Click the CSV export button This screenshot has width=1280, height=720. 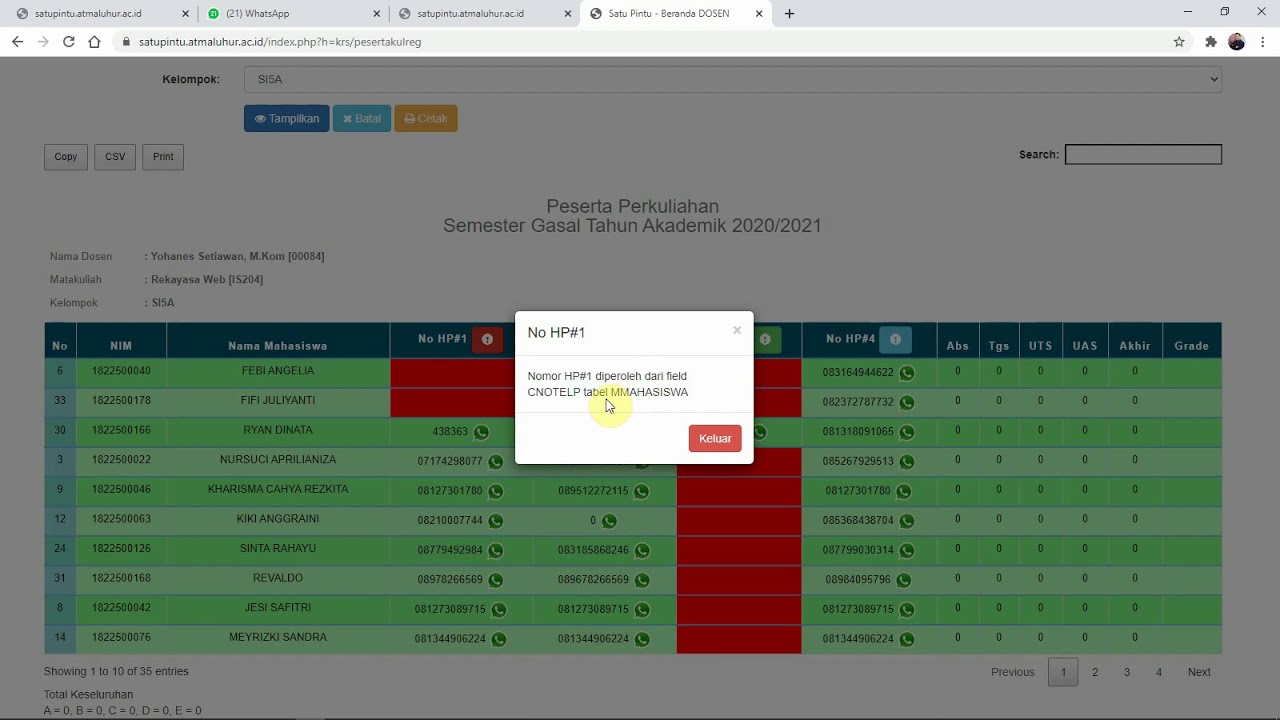[115, 157]
